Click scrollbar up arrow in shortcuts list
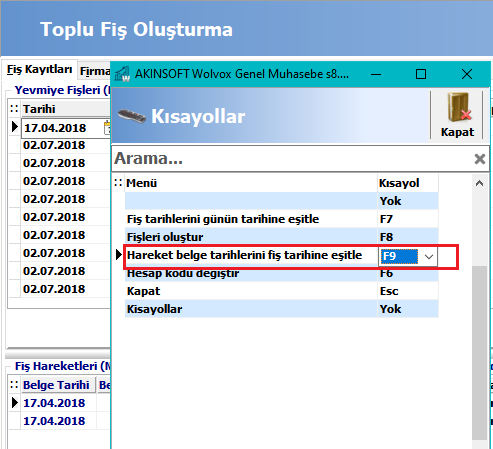The image size is (493, 449). click(479, 183)
